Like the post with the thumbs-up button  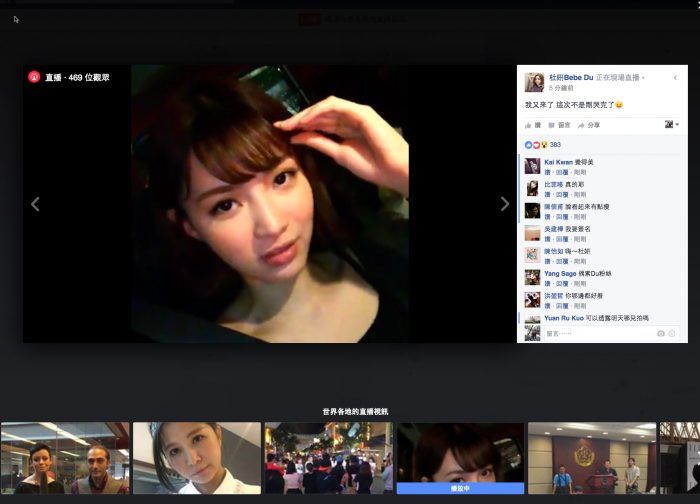click(x=533, y=125)
